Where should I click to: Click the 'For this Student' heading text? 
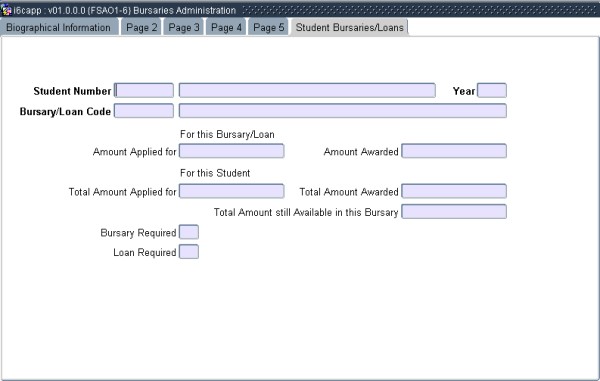(x=215, y=173)
